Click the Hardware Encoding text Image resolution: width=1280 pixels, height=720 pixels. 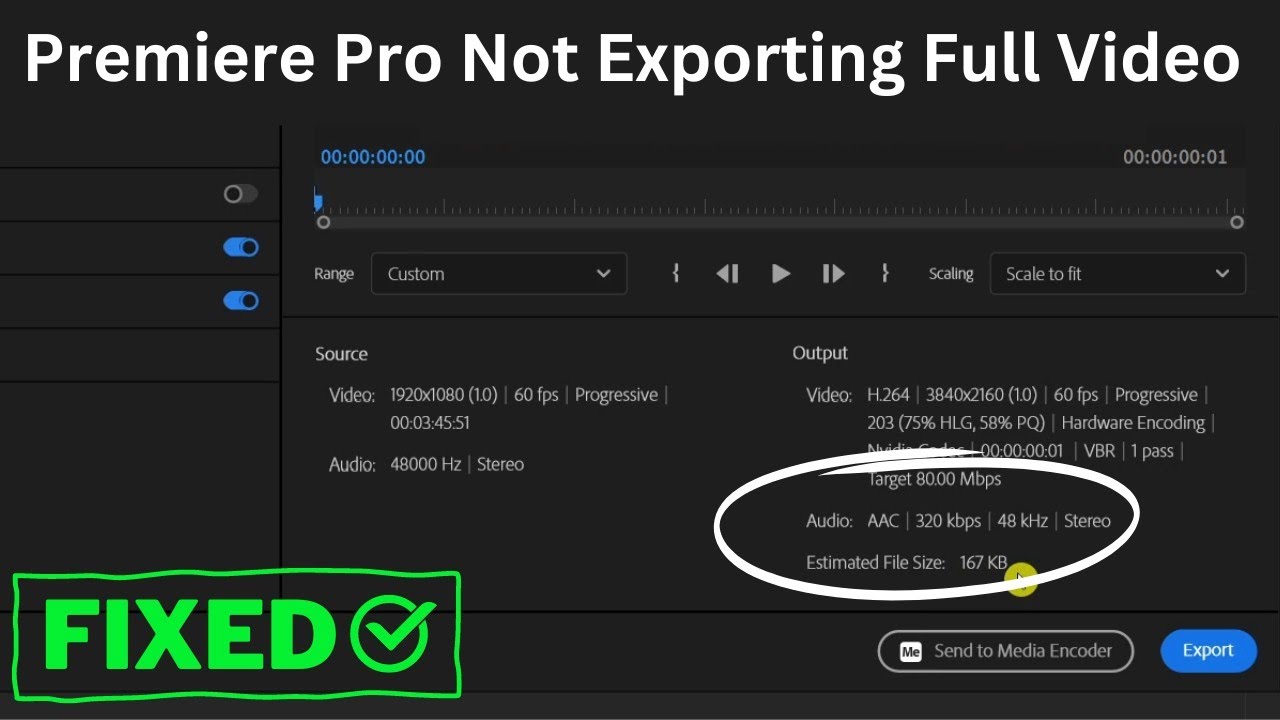(x=1133, y=423)
